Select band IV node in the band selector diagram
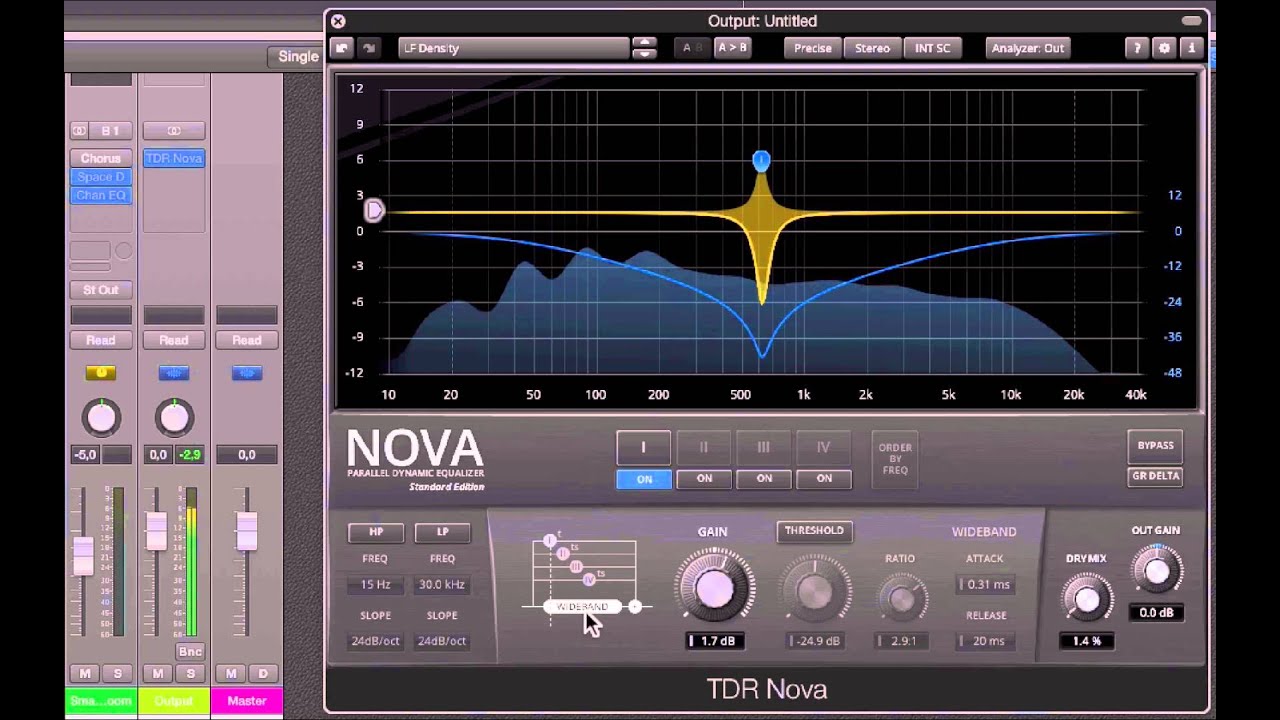The height and width of the screenshot is (720, 1280). 589,579
